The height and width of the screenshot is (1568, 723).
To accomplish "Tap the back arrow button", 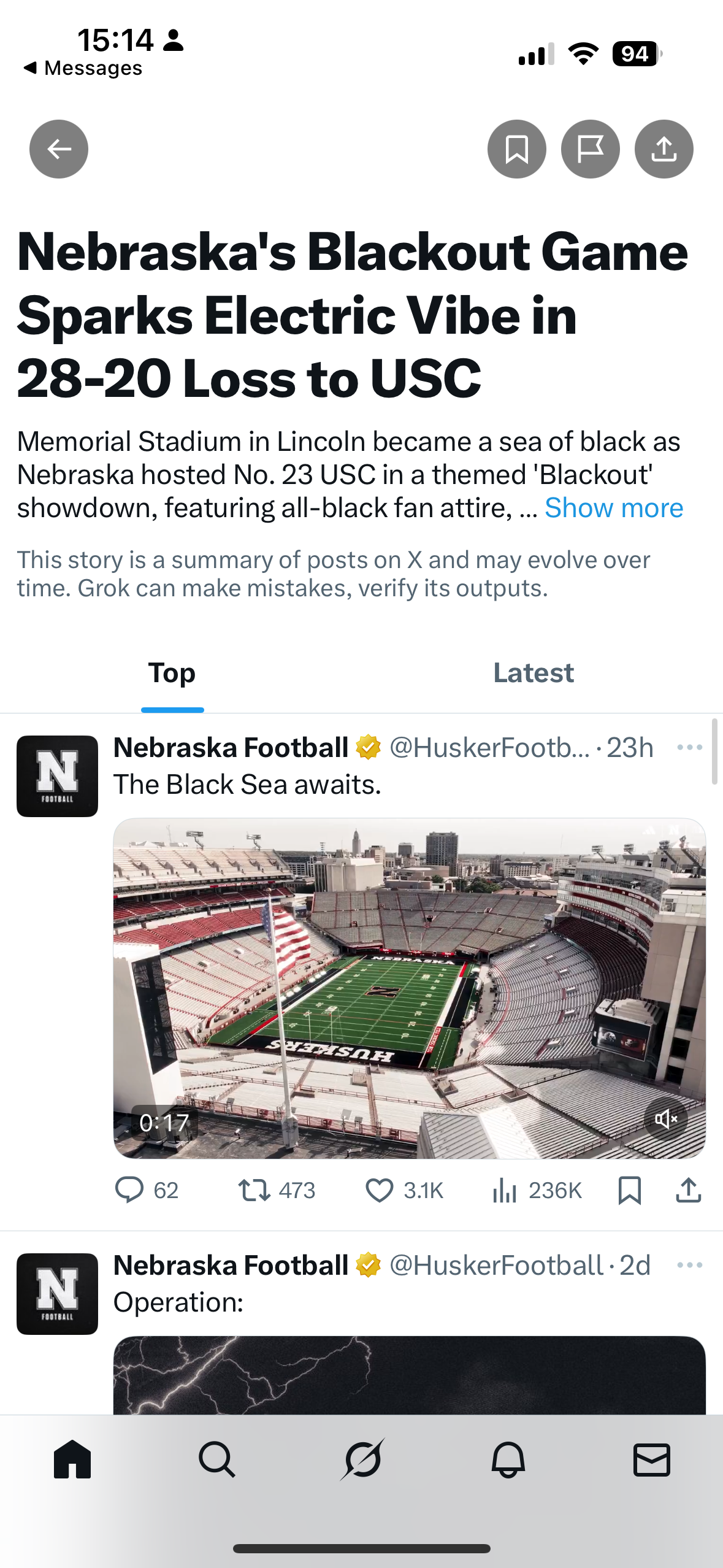I will [x=59, y=149].
